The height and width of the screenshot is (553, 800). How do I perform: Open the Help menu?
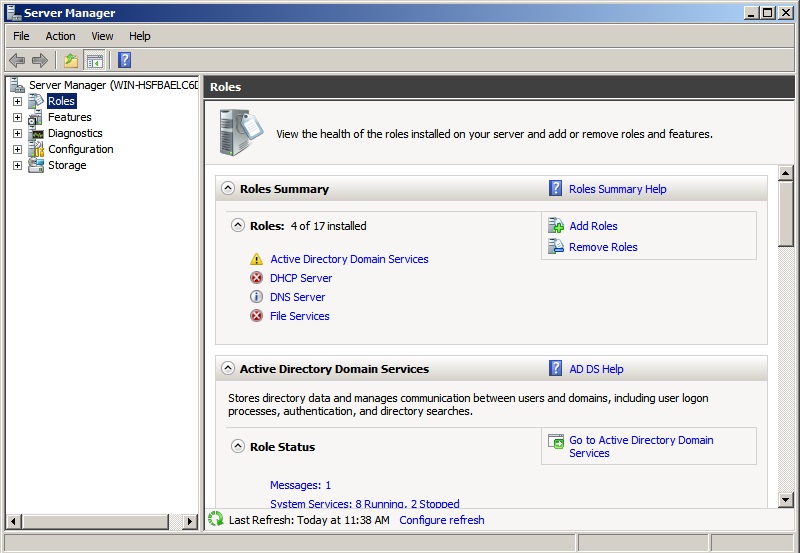tap(139, 36)
